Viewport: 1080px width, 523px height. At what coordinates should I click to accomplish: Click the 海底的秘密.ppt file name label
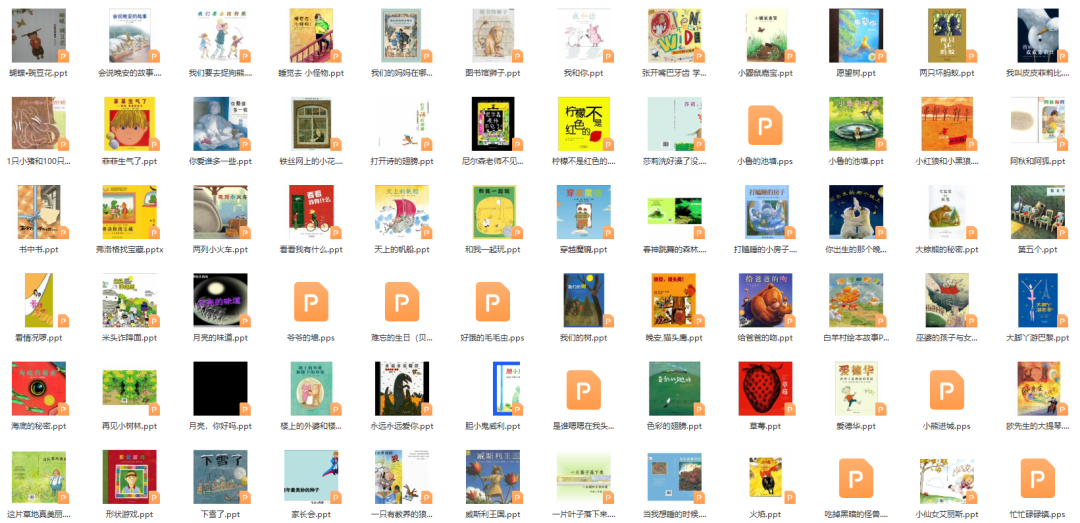(x=39, y=426)
